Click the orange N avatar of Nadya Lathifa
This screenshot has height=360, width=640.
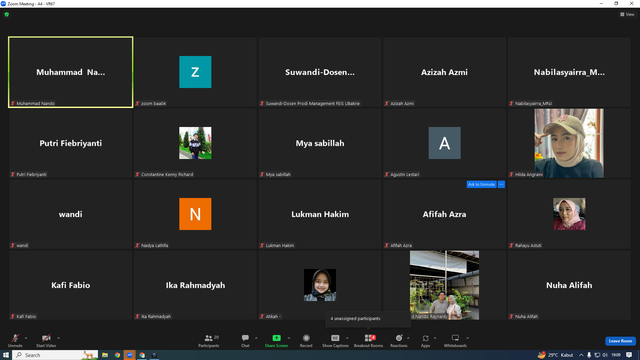(x=195, y=214)
